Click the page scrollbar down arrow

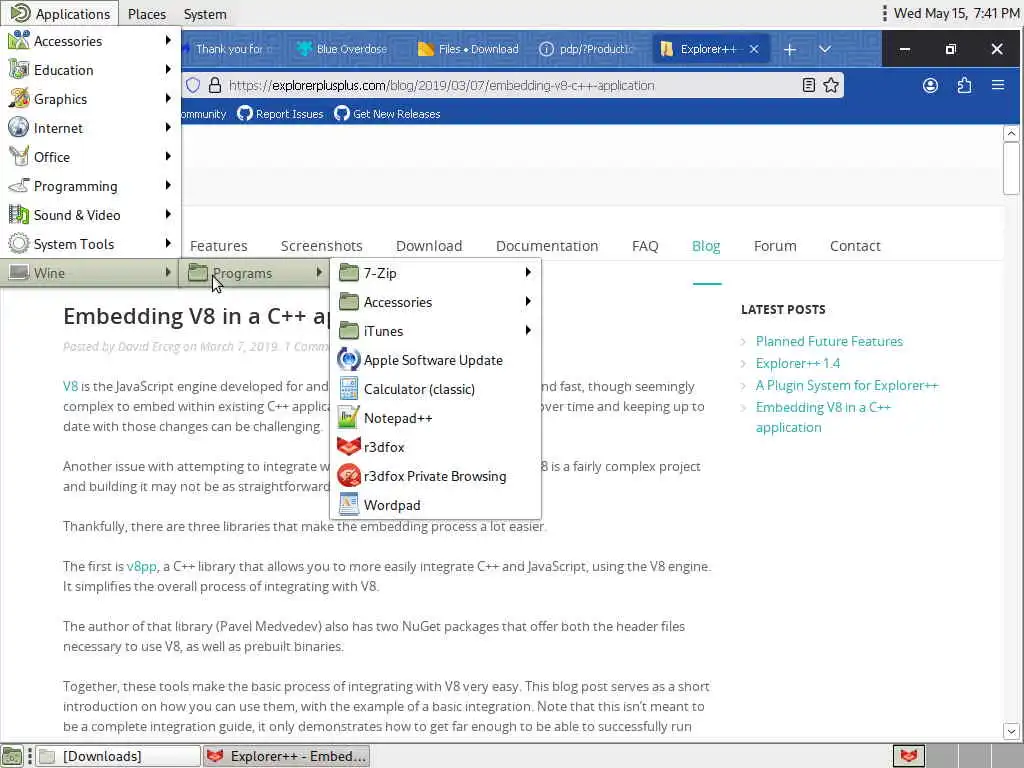1011,731
